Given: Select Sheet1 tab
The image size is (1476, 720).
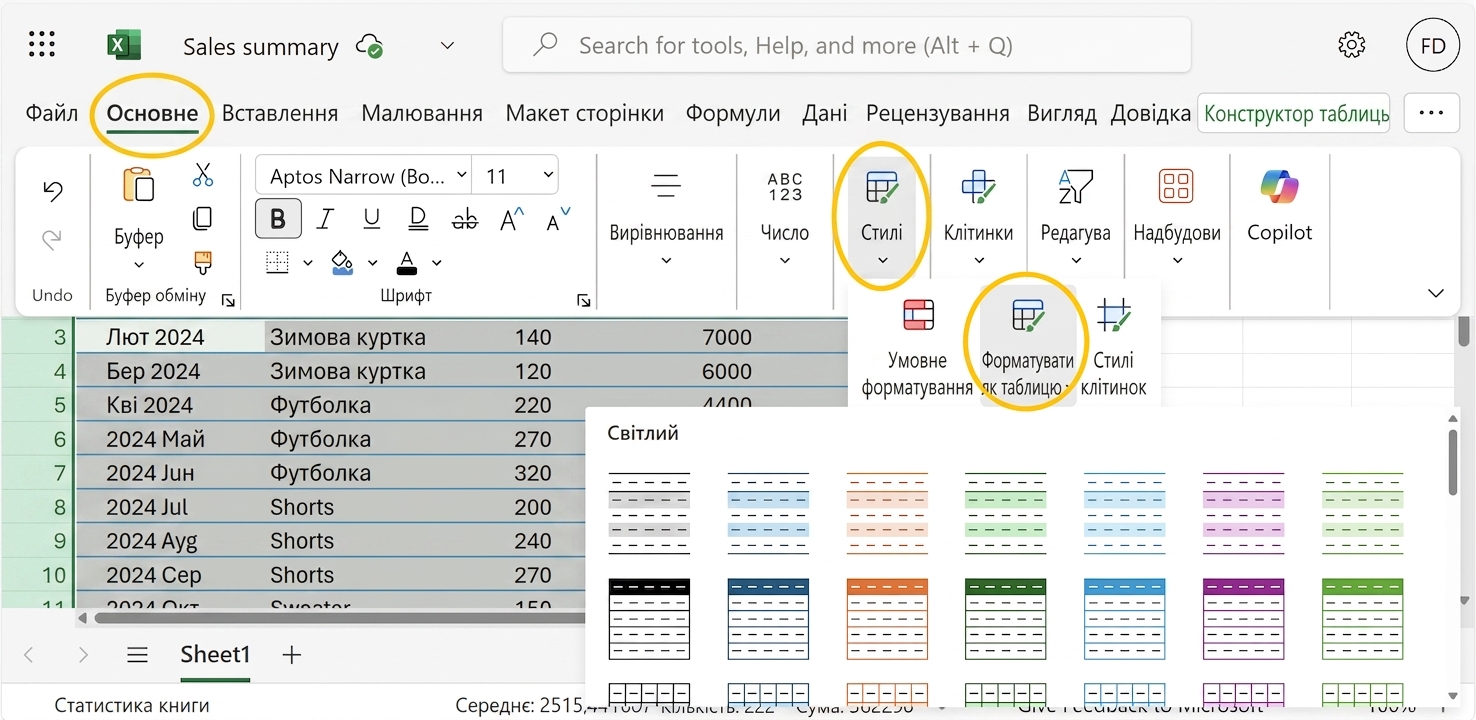Looking at the screenshot, I should coord(215,655).
